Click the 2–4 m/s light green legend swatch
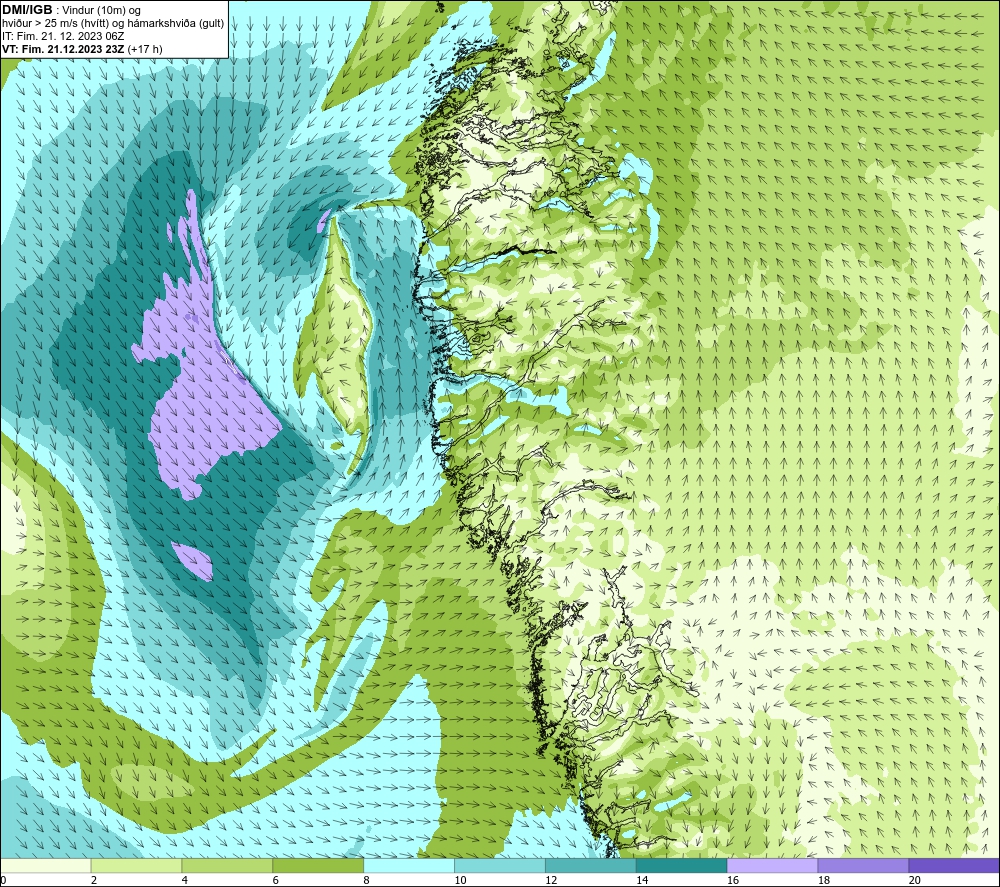 click(136, 865)
